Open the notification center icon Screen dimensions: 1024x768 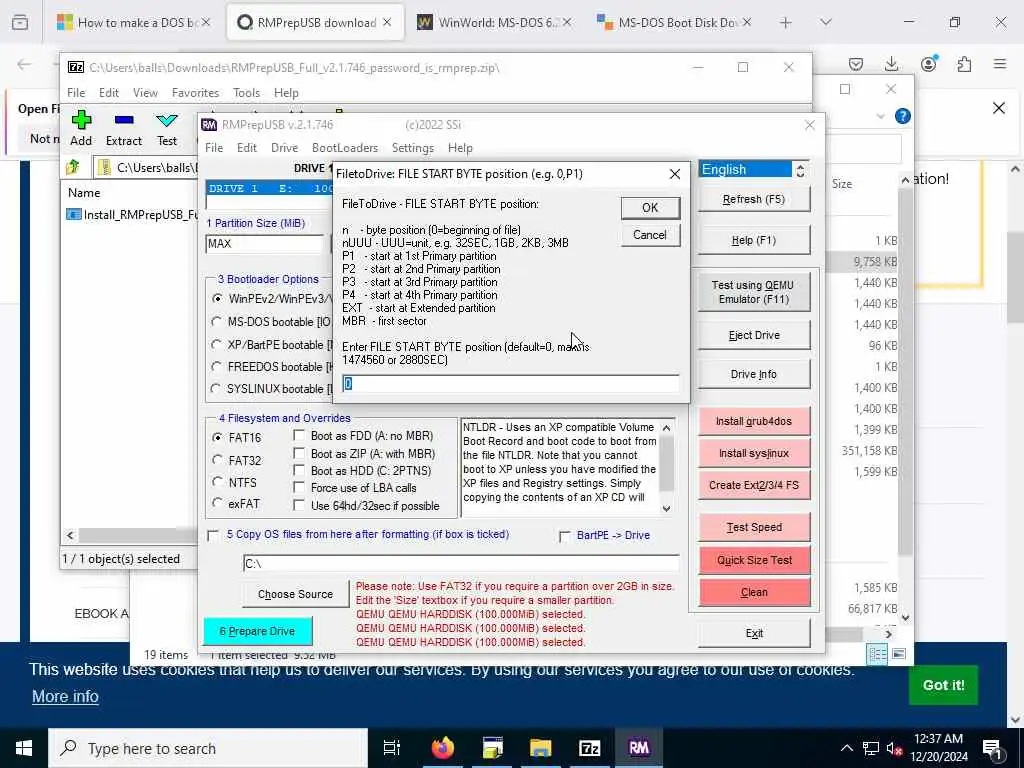click(x=992, y=748)
